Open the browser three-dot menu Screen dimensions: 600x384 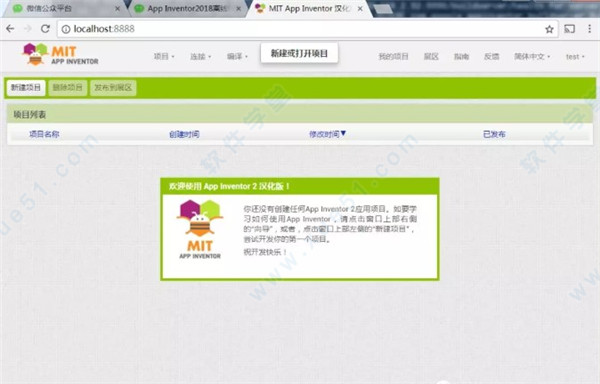coord(589,29)
